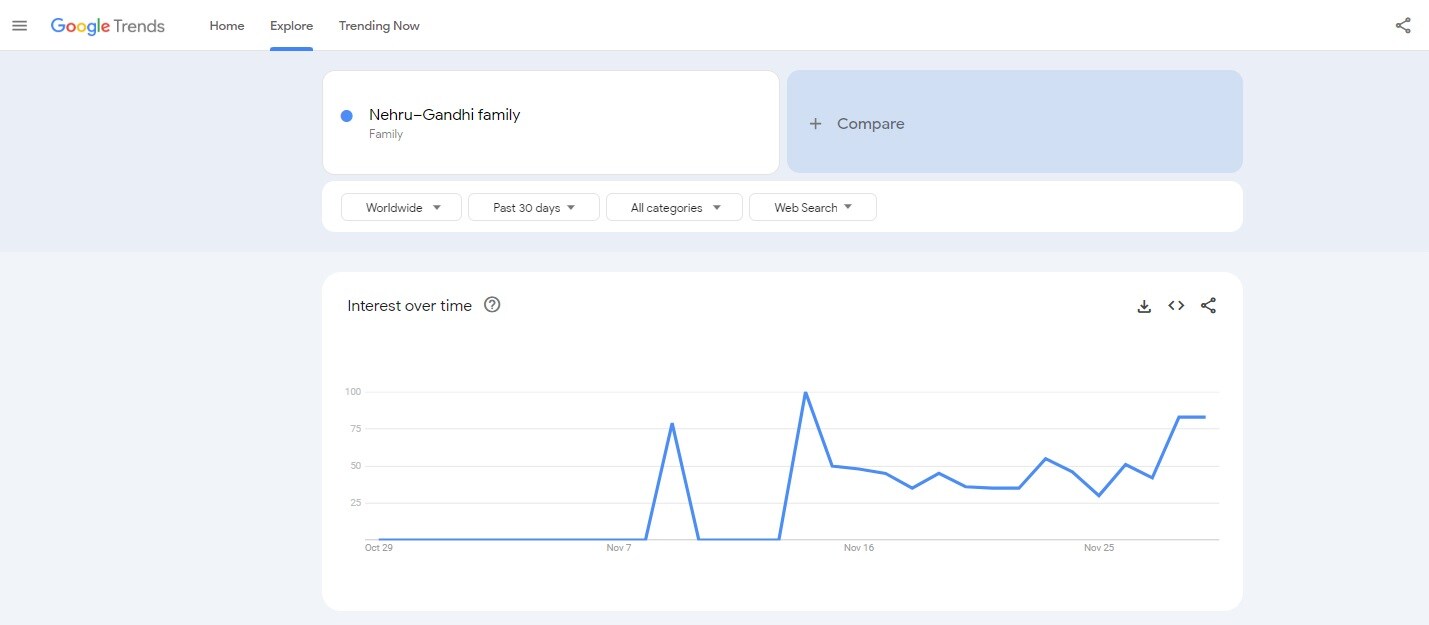This screenshot has height=625, width=1429.
Task: Expand the Worldwide region dropdown
Action: pyautogui.click(x=401, y=207)
